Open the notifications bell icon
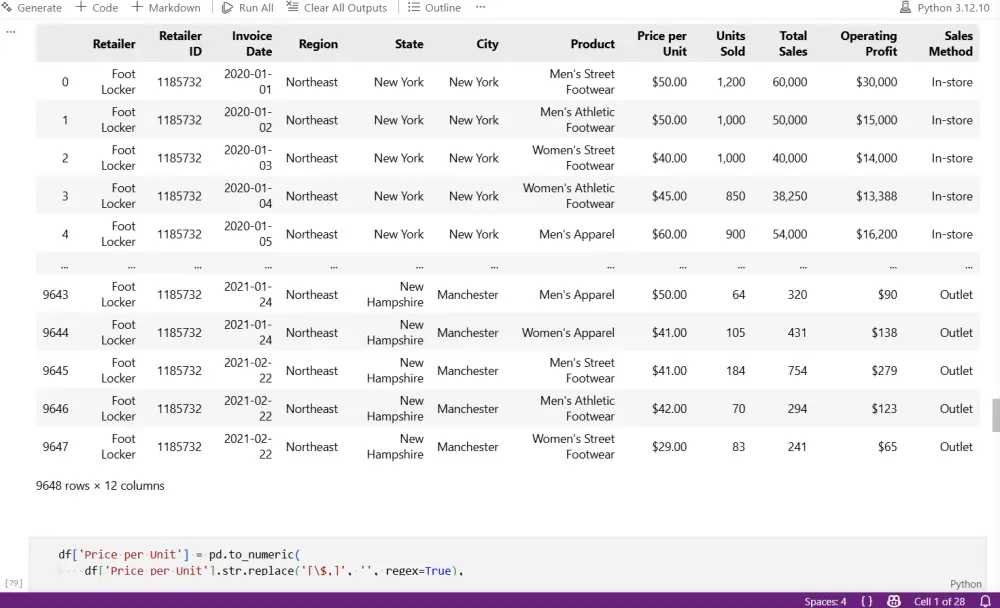The height and width of the screenshot is (608, 1000). pyautogui.click(x=985, y=601)
